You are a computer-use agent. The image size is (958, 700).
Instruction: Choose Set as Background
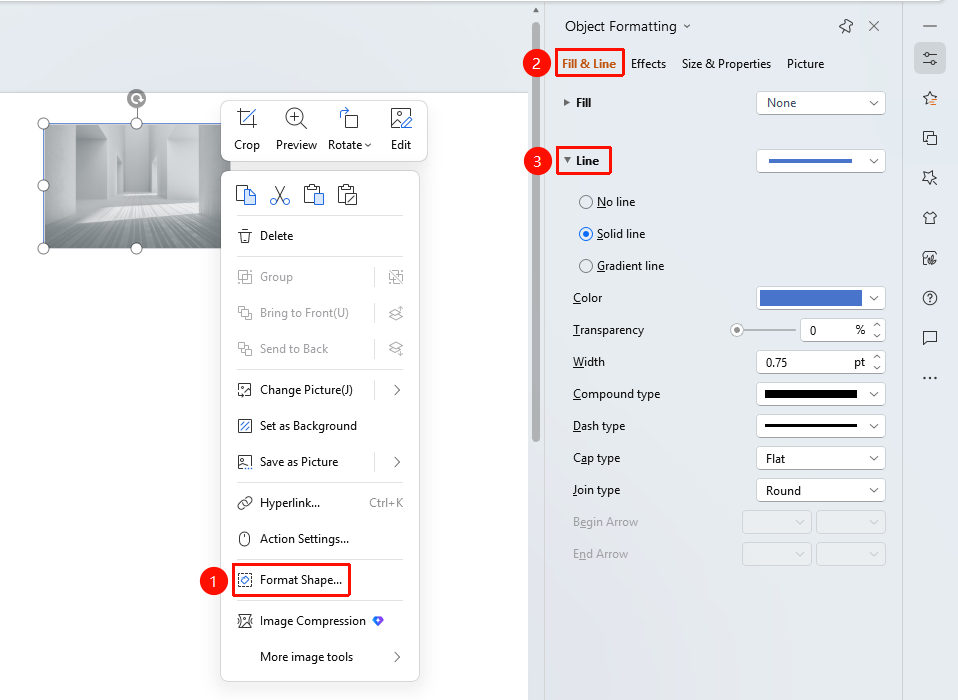click(x=320, y=426)
